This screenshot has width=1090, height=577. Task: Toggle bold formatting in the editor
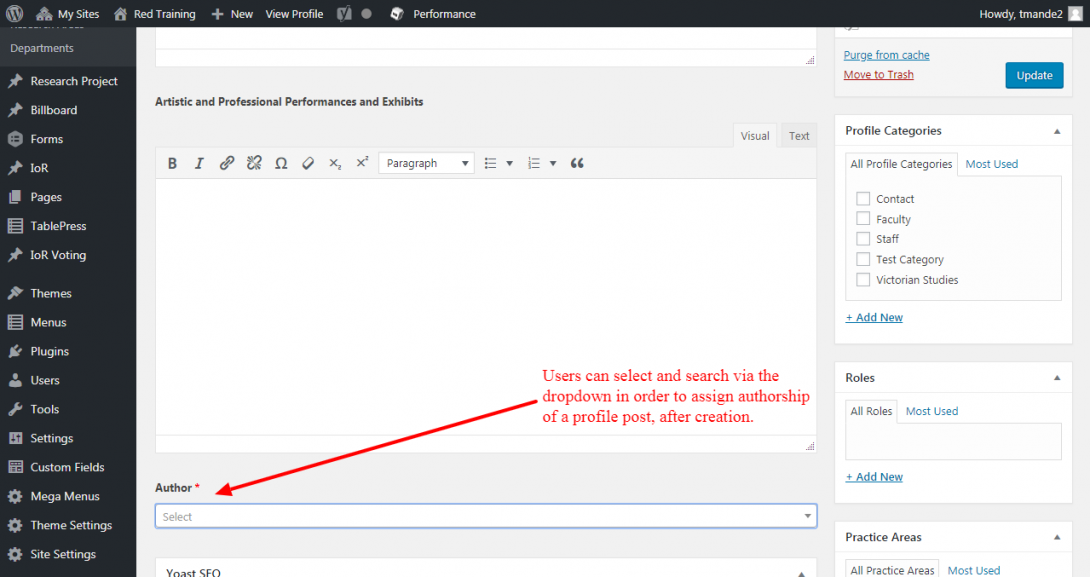click(172, 162)
